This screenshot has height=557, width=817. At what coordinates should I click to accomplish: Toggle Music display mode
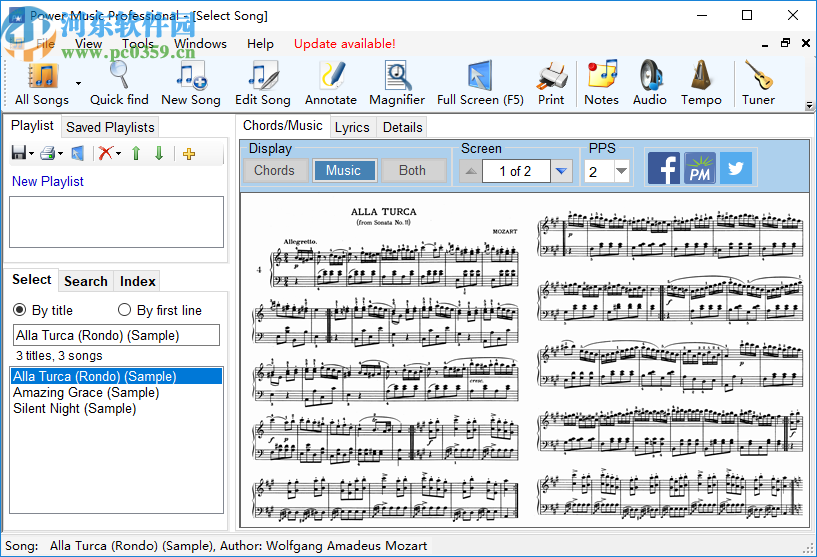point(343,170)
